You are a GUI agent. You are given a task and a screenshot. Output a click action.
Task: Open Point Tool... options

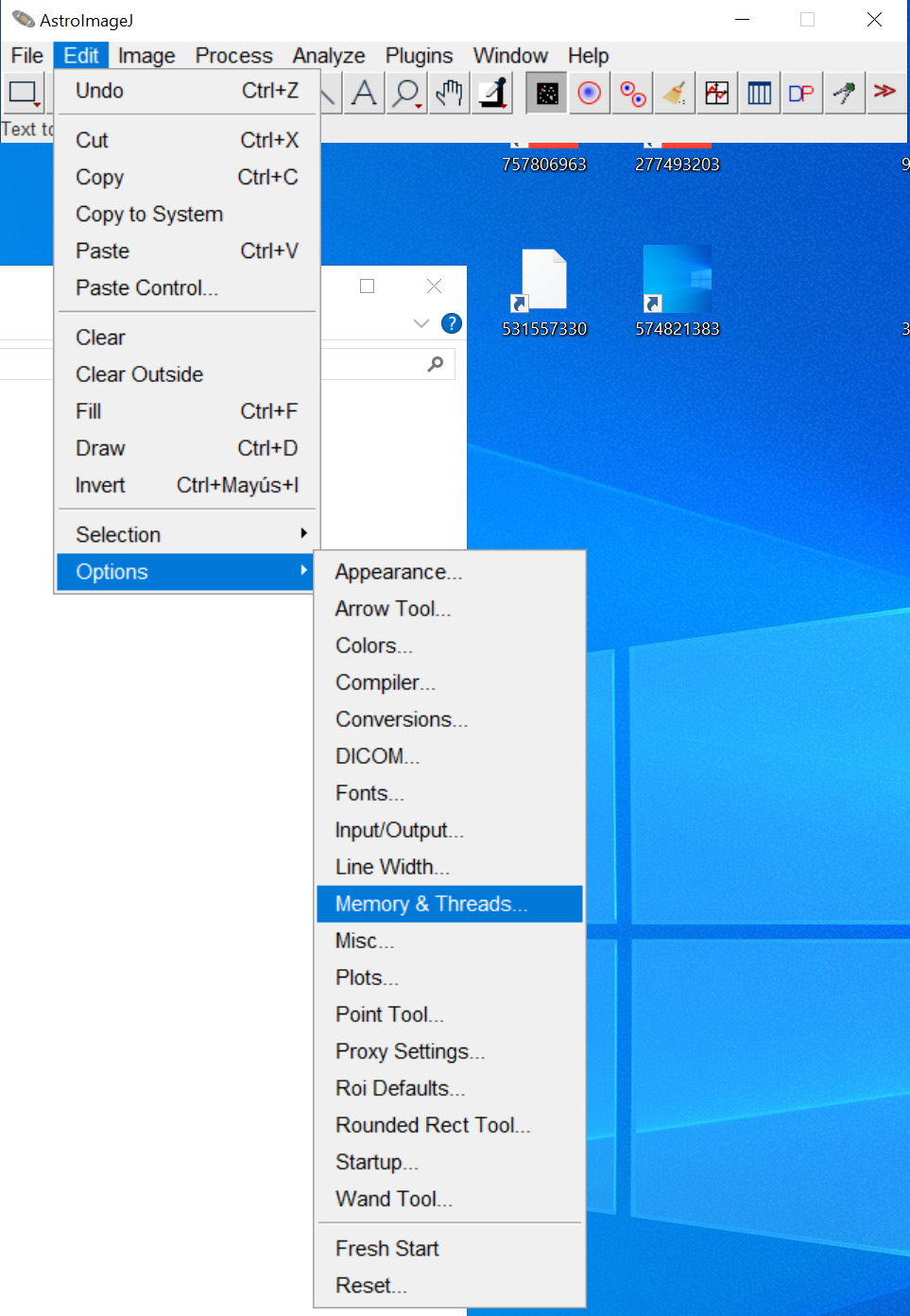[450, 1014]
